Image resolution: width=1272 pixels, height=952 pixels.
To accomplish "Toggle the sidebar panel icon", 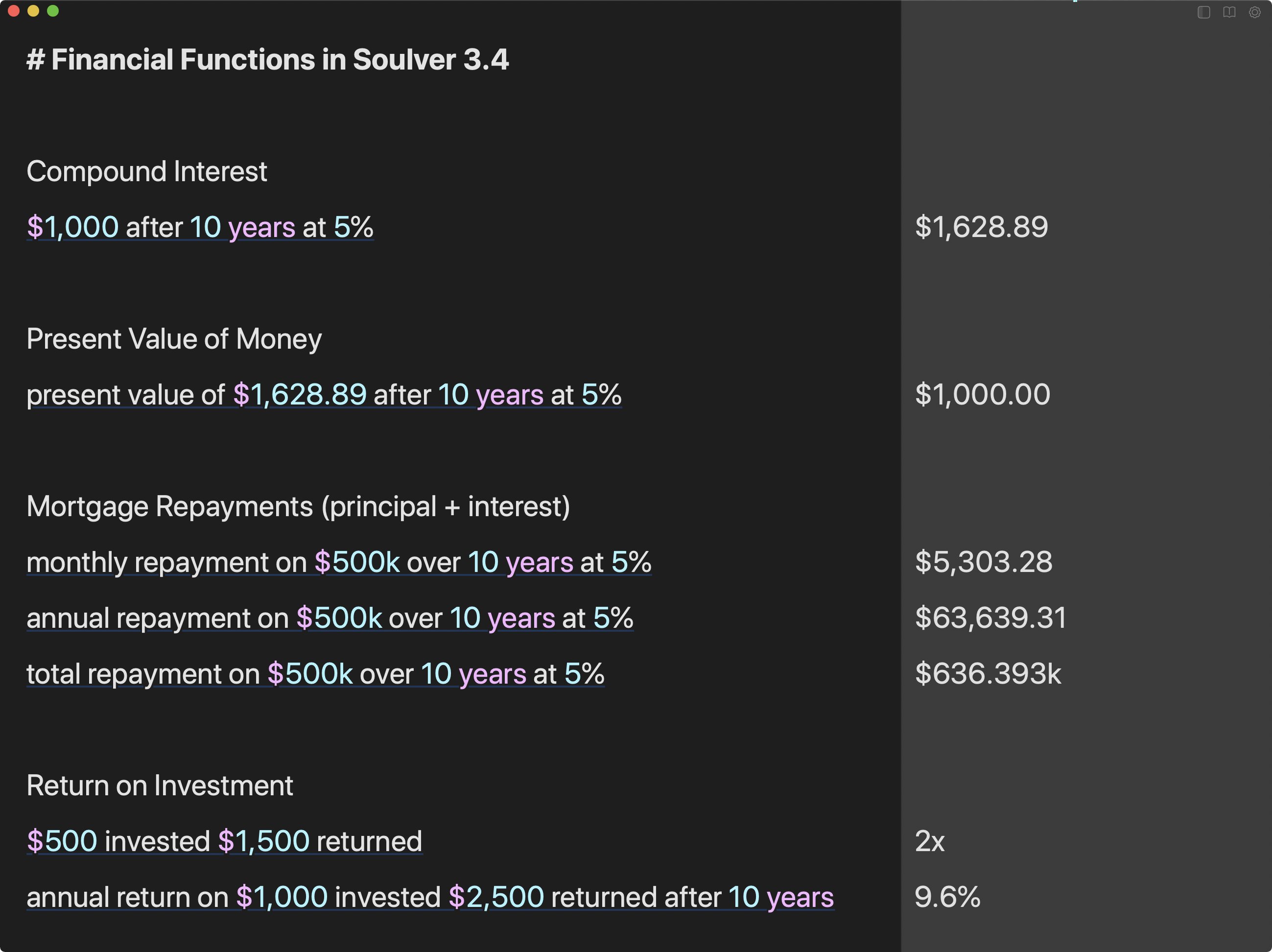I will pos(1203,12).
